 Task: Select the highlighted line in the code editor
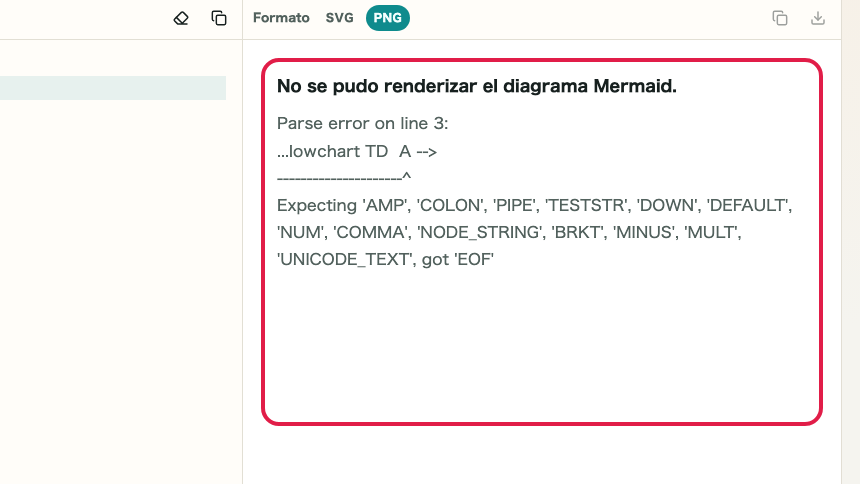click(113, 88)
